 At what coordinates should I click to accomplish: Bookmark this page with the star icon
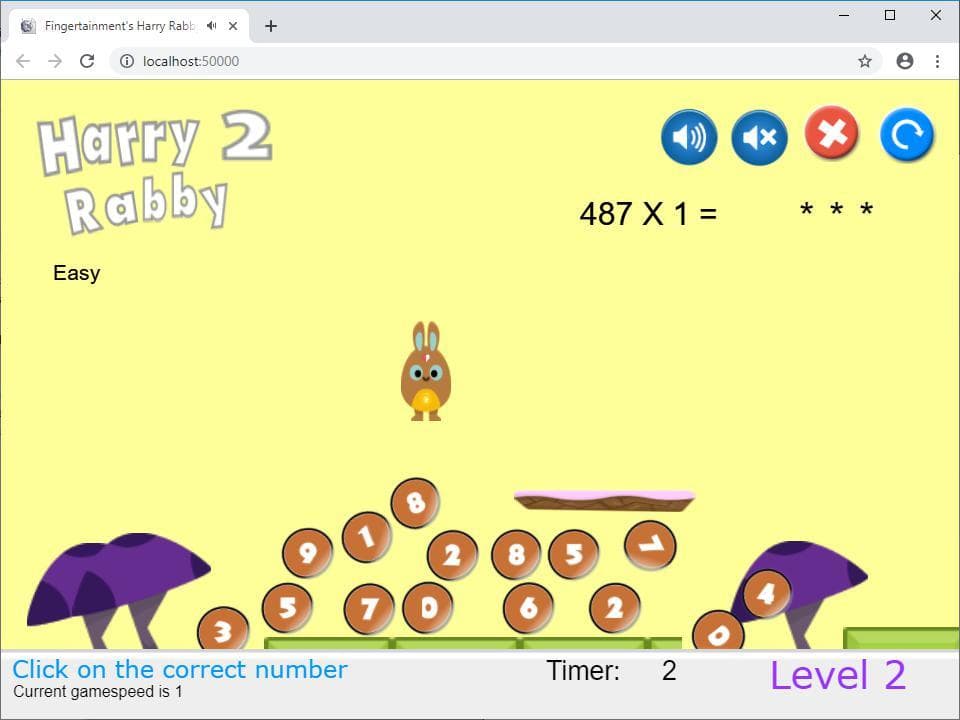tap(864, 61)
